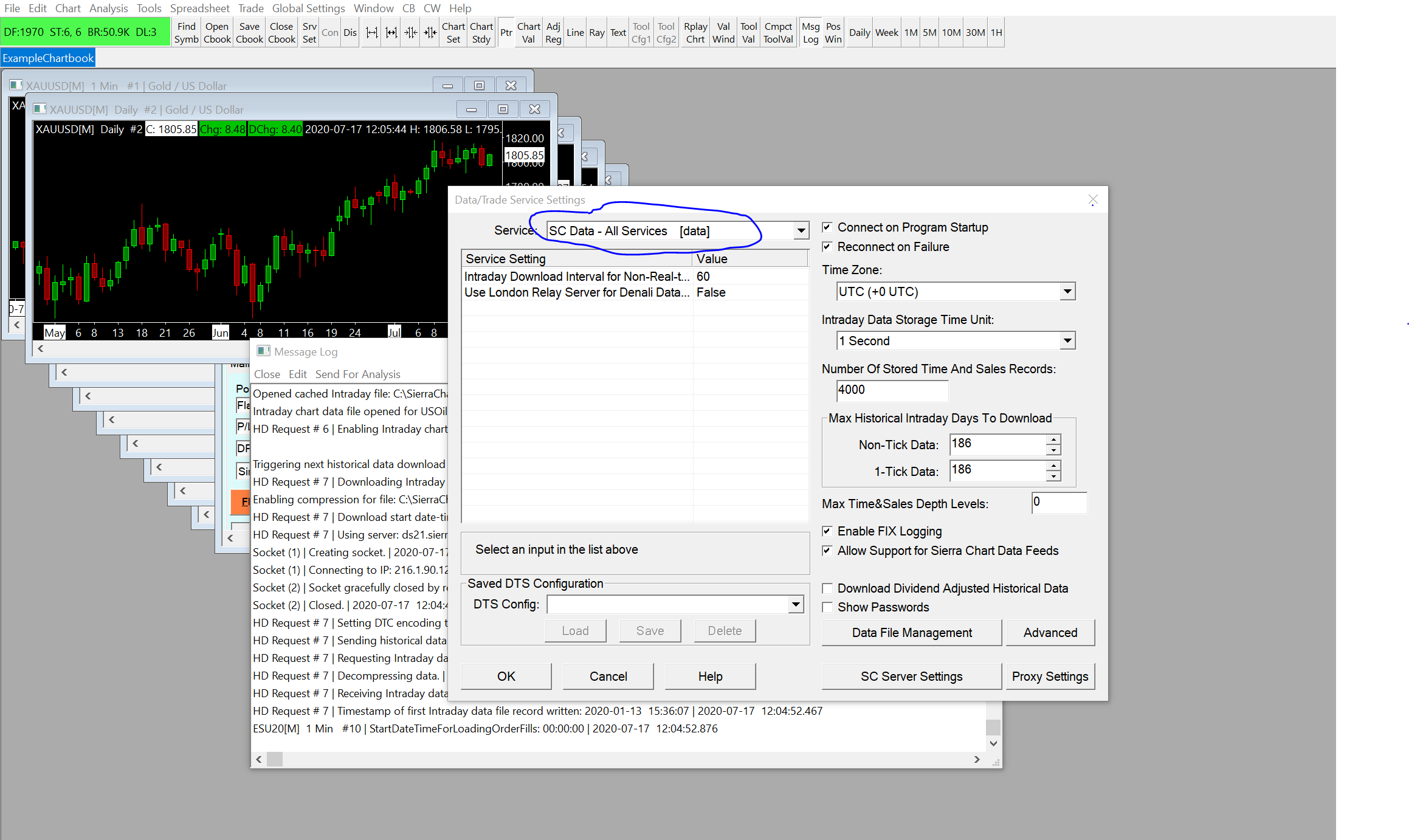Click the first bar spacing icon
The image size is (1409, 840).
(x=371, y=33)
